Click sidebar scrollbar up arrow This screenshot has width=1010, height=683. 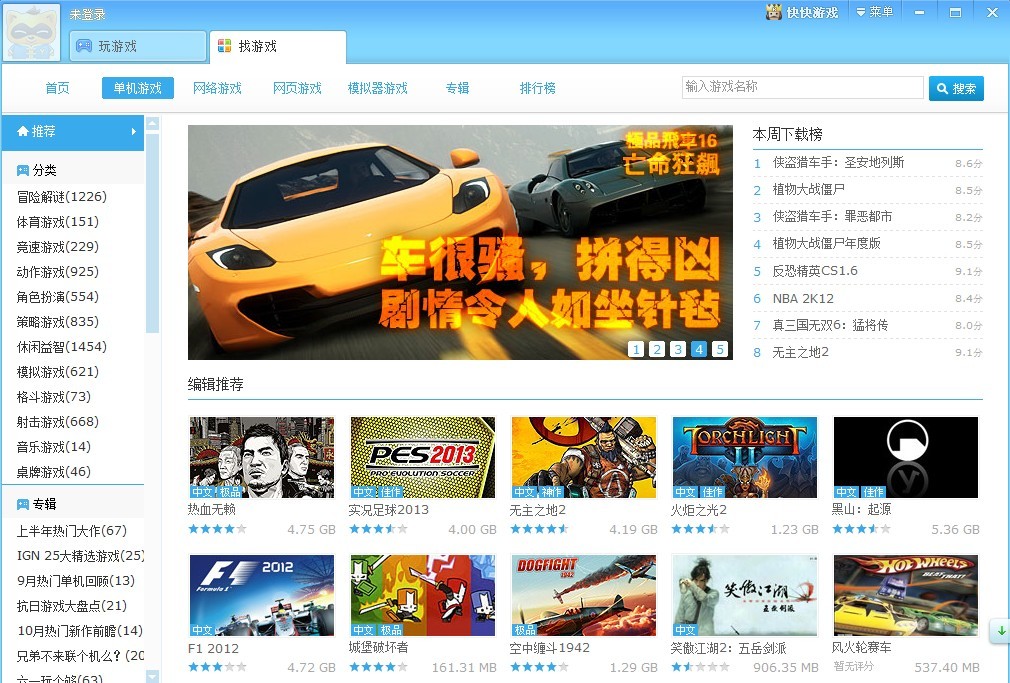pos(153,122)
